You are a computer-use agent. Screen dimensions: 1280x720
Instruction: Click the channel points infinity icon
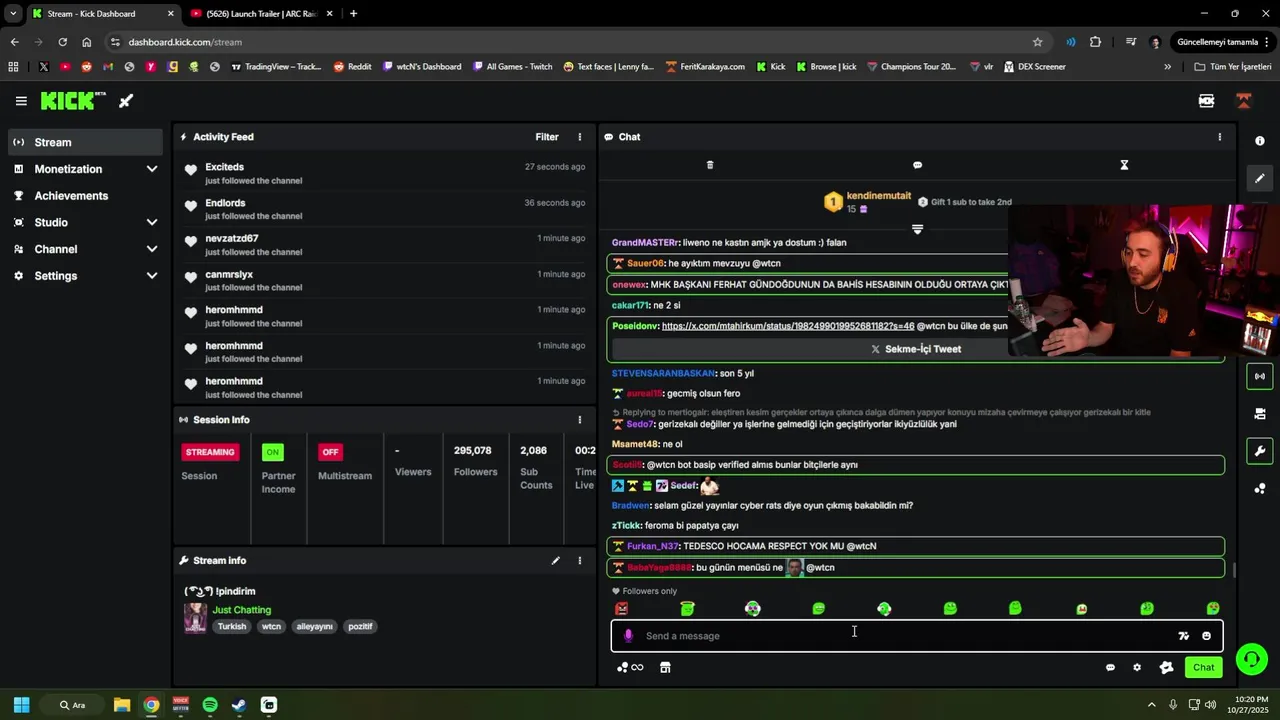click(x=630, y=667)
